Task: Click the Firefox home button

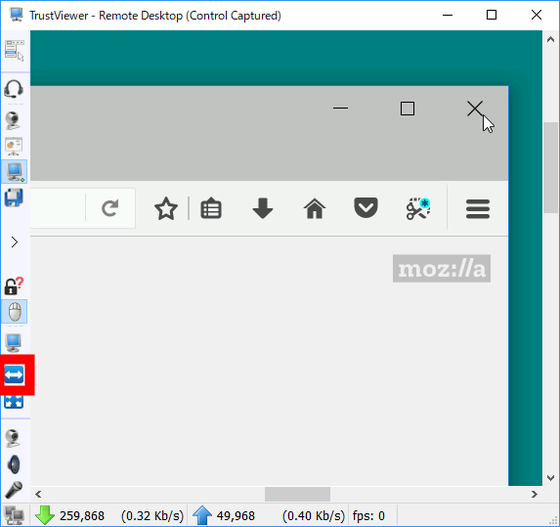Action: [314, 209]
